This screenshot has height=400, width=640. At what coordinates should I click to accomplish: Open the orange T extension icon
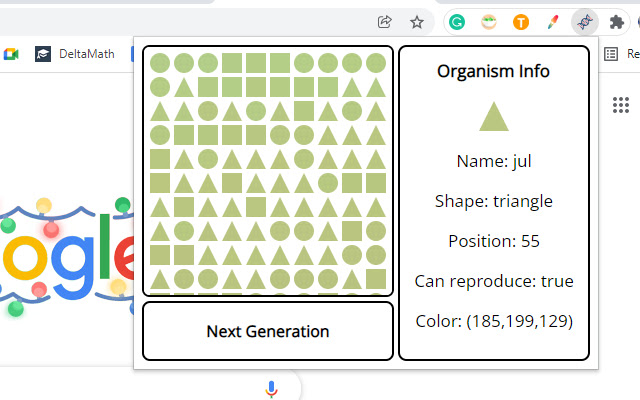(521, 22)
